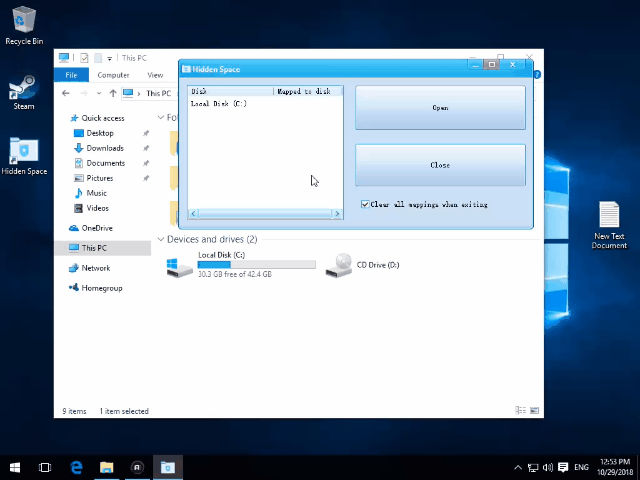Select the Recycle Bin desktop icon

pos(24,22)
